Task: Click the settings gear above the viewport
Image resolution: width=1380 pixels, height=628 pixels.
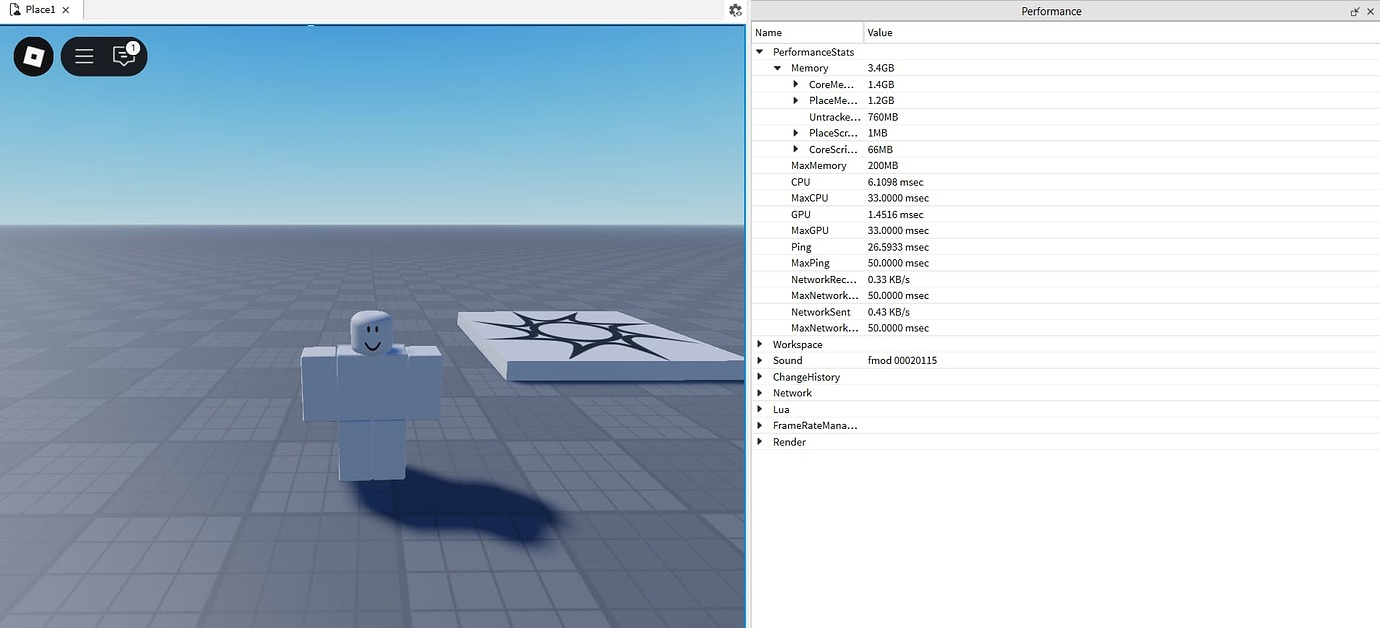Action: pos(735,10)
